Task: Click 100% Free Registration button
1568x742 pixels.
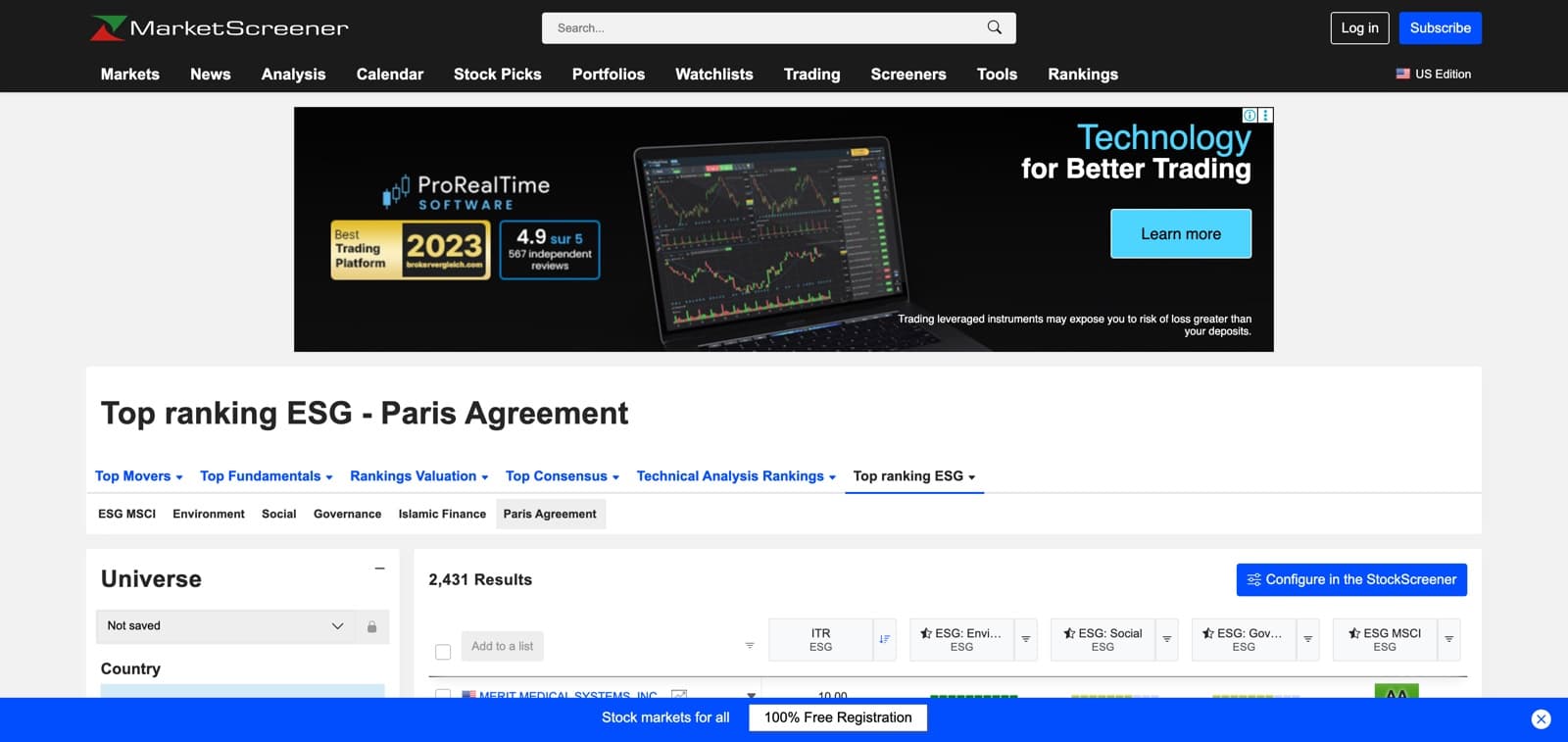Action: [838, 717]
